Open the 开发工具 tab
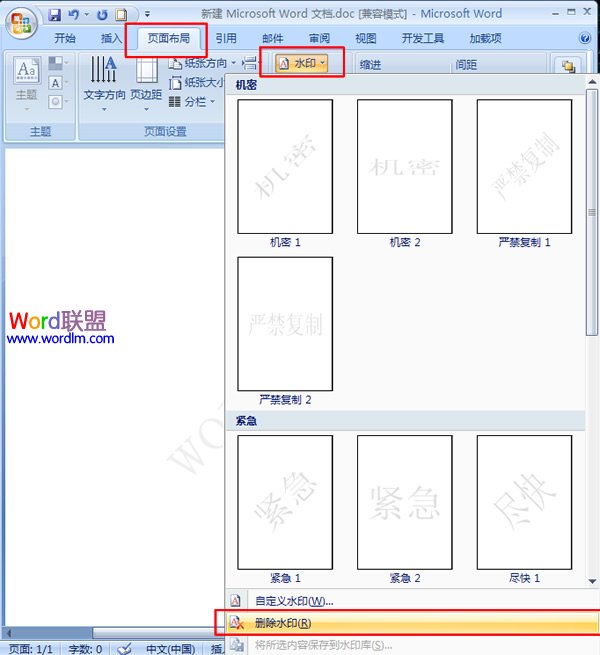 pos(422,38)
